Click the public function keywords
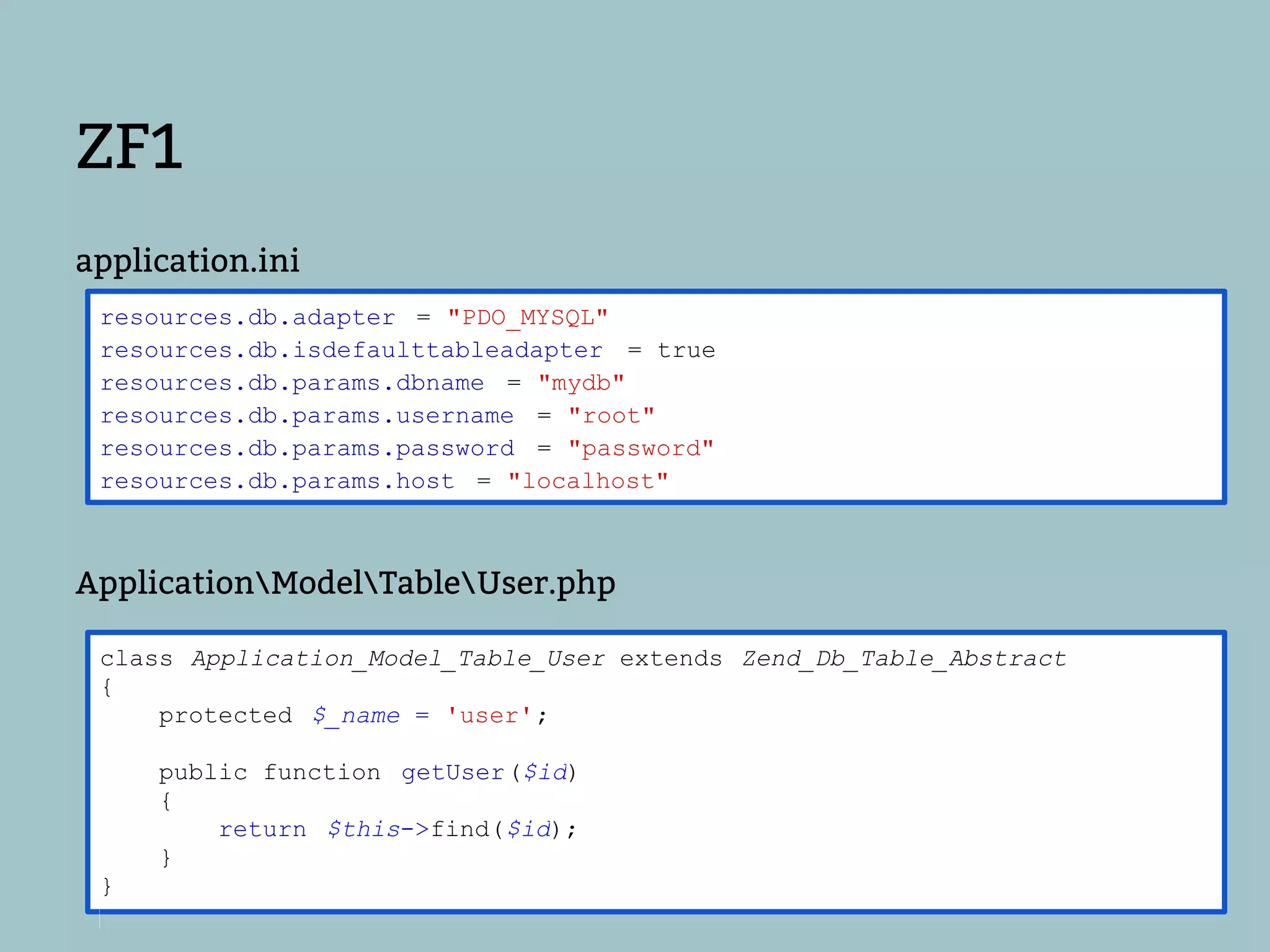The width and height of the screenshot is (1270, 952). point(269,773)
